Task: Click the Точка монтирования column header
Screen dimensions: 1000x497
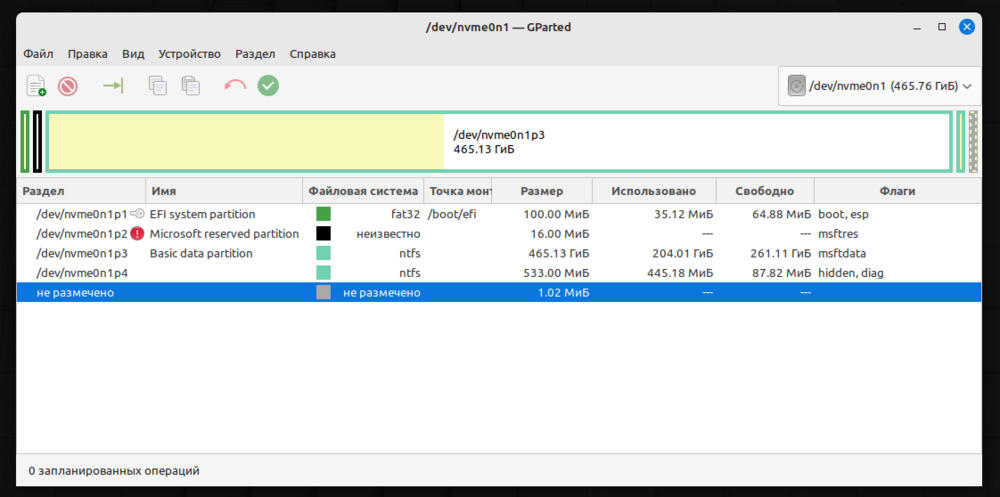Action: point(458,191)
